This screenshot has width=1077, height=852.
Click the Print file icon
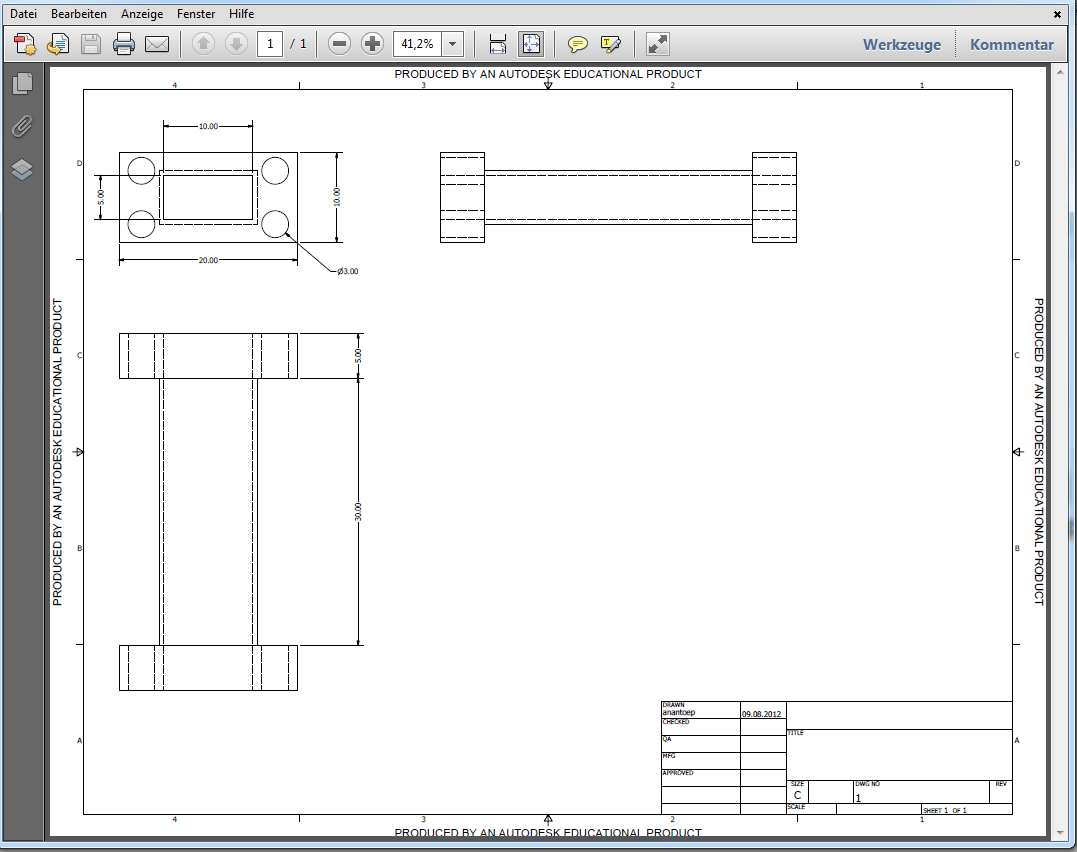(124, 44)
